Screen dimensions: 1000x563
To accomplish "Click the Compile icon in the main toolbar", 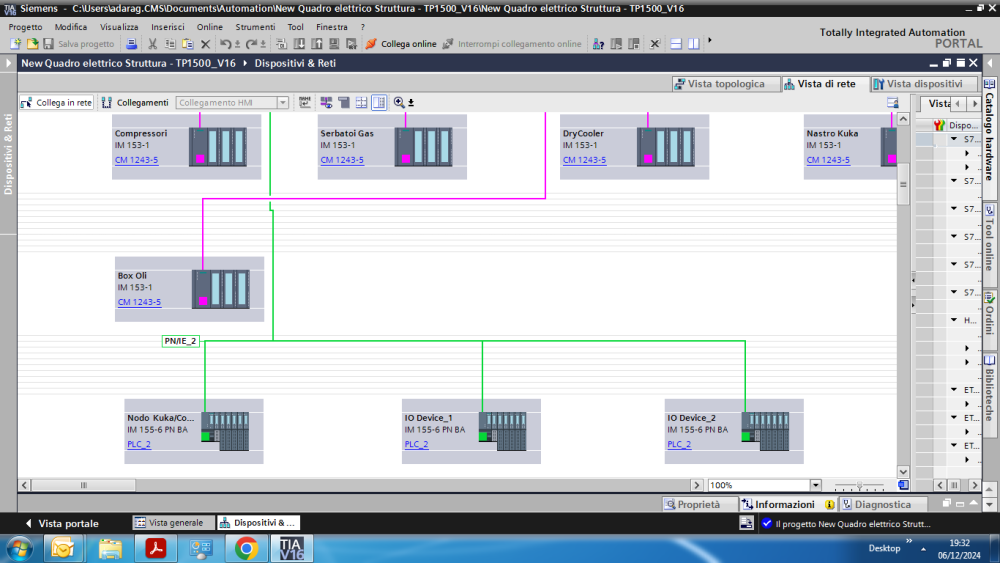I will [x=281, y=44].
